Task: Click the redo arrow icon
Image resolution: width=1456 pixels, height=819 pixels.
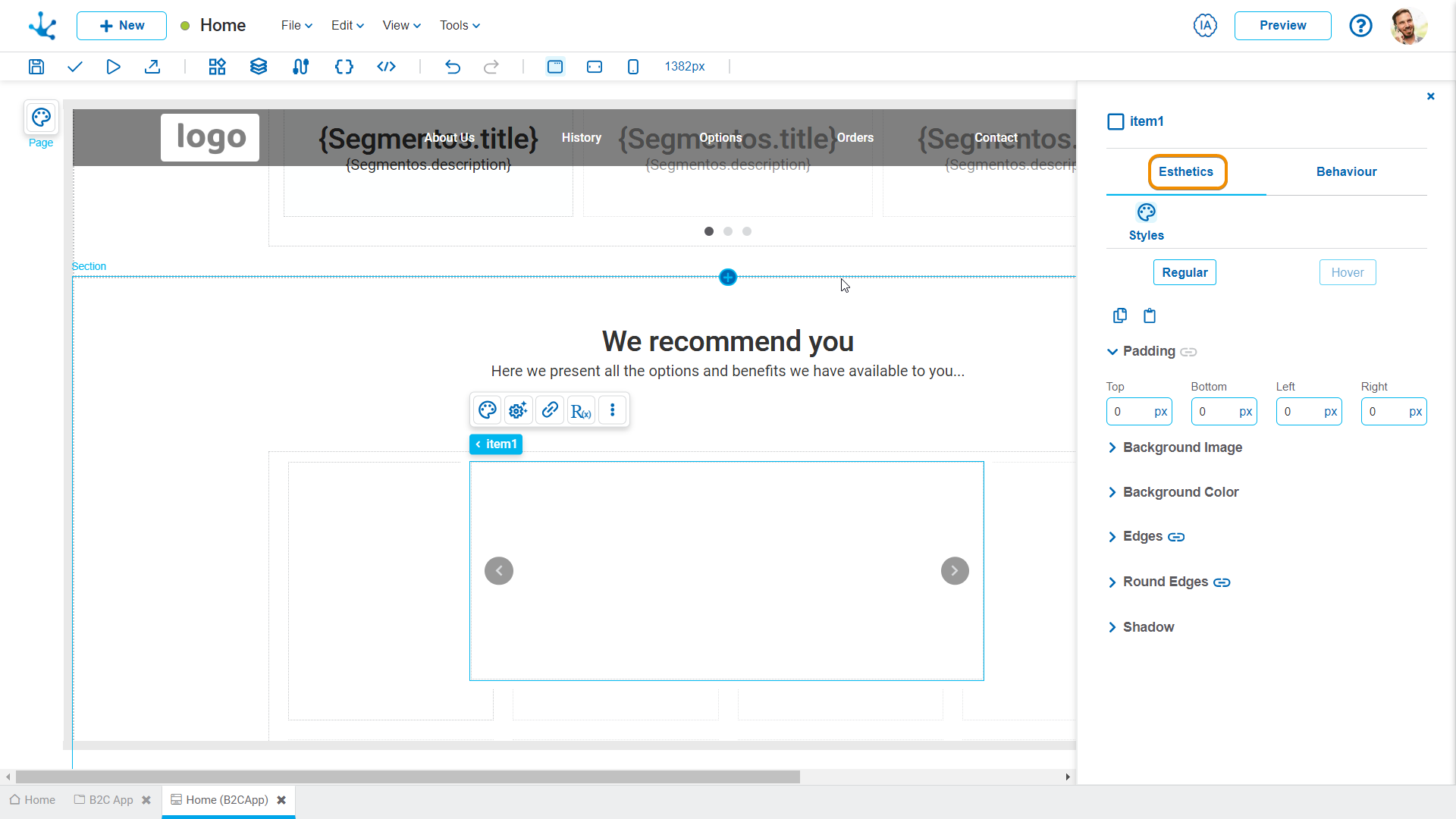Action: [491, 66]
